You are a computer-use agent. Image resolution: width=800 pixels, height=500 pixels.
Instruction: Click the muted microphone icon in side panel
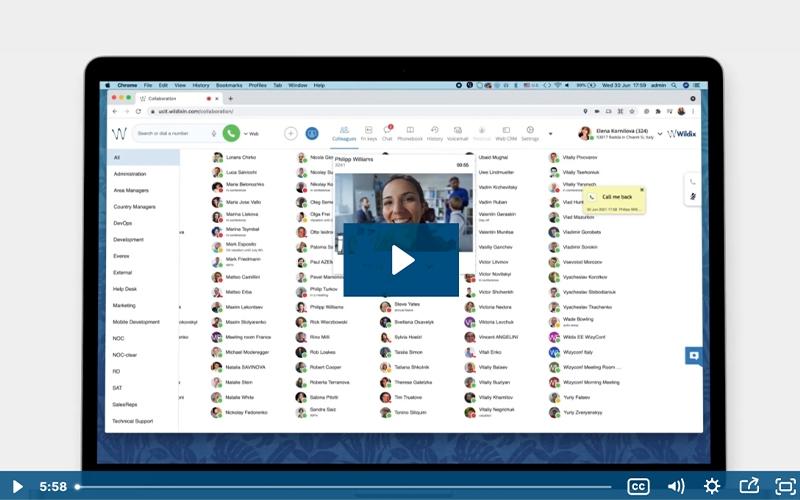692,196
